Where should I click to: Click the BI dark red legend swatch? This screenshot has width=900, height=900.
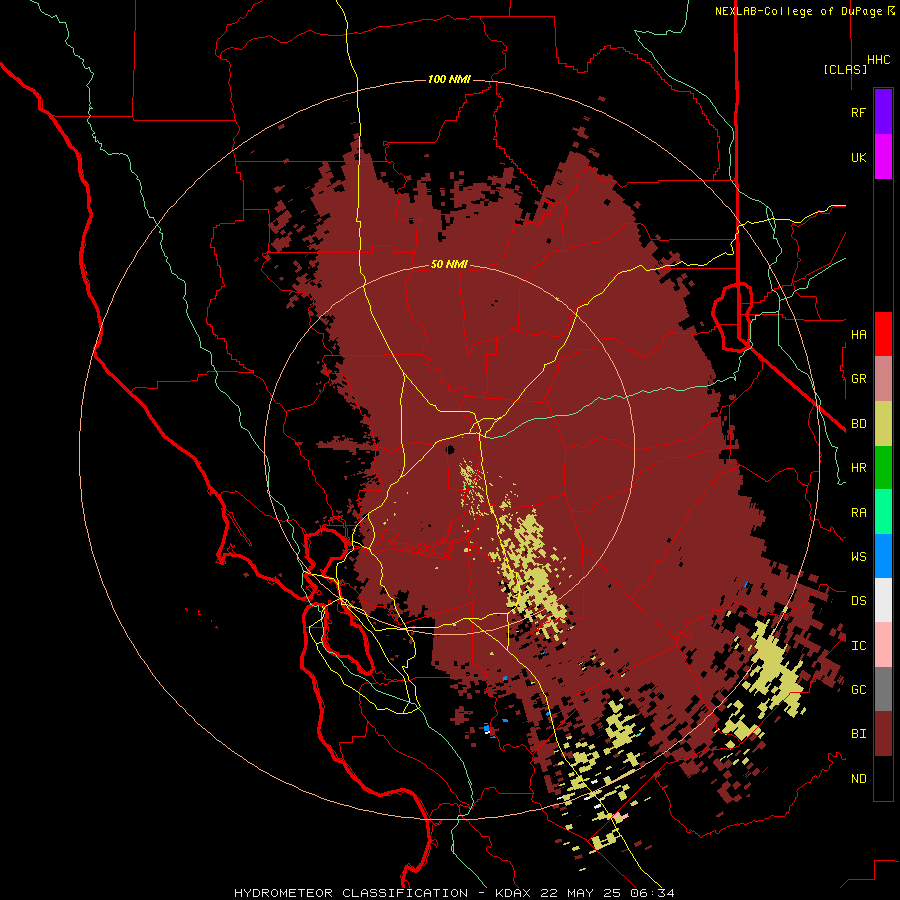pyautogui.click(x=883, y=734)
